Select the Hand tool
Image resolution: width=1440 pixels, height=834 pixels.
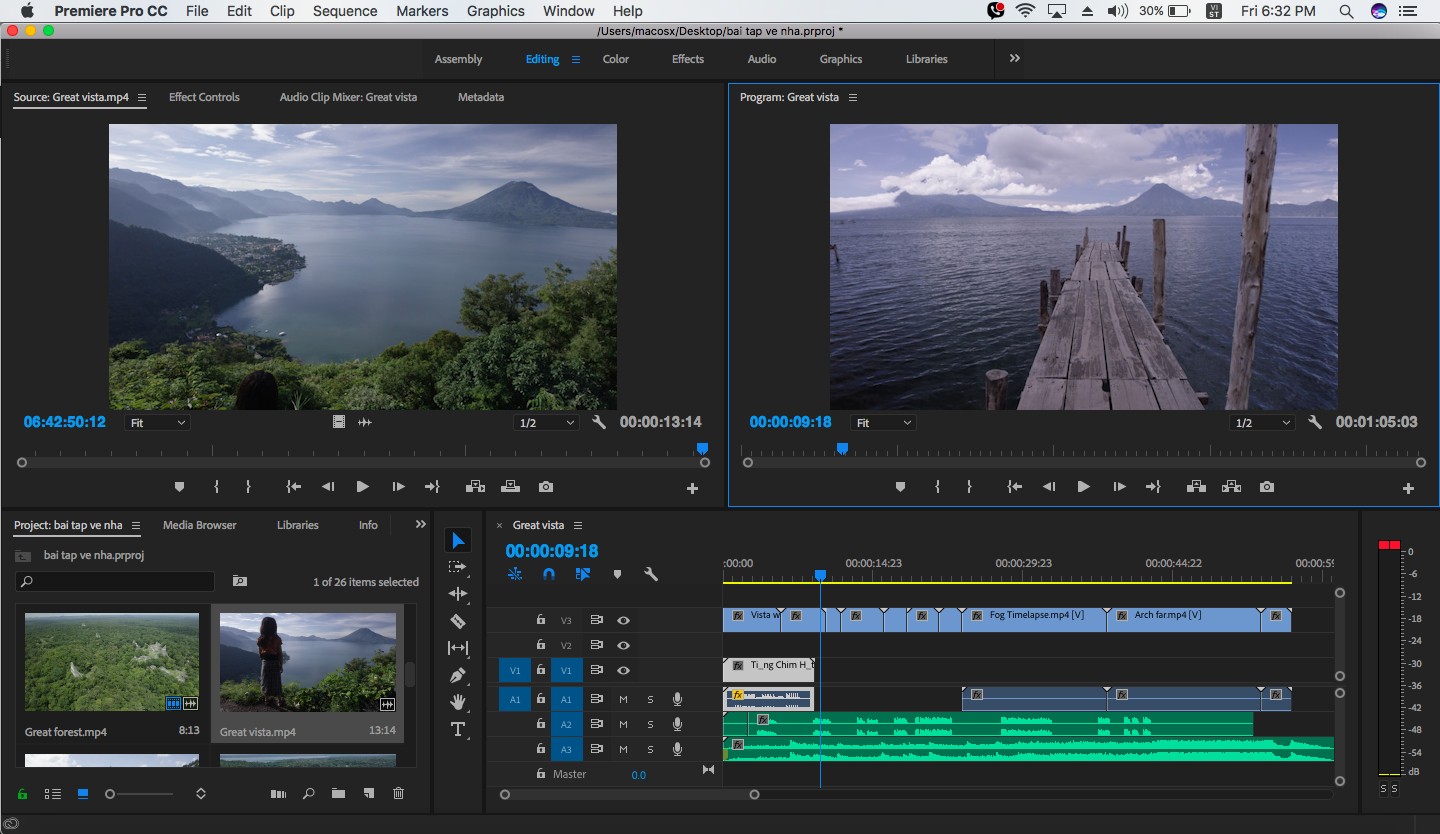(458, 702)
